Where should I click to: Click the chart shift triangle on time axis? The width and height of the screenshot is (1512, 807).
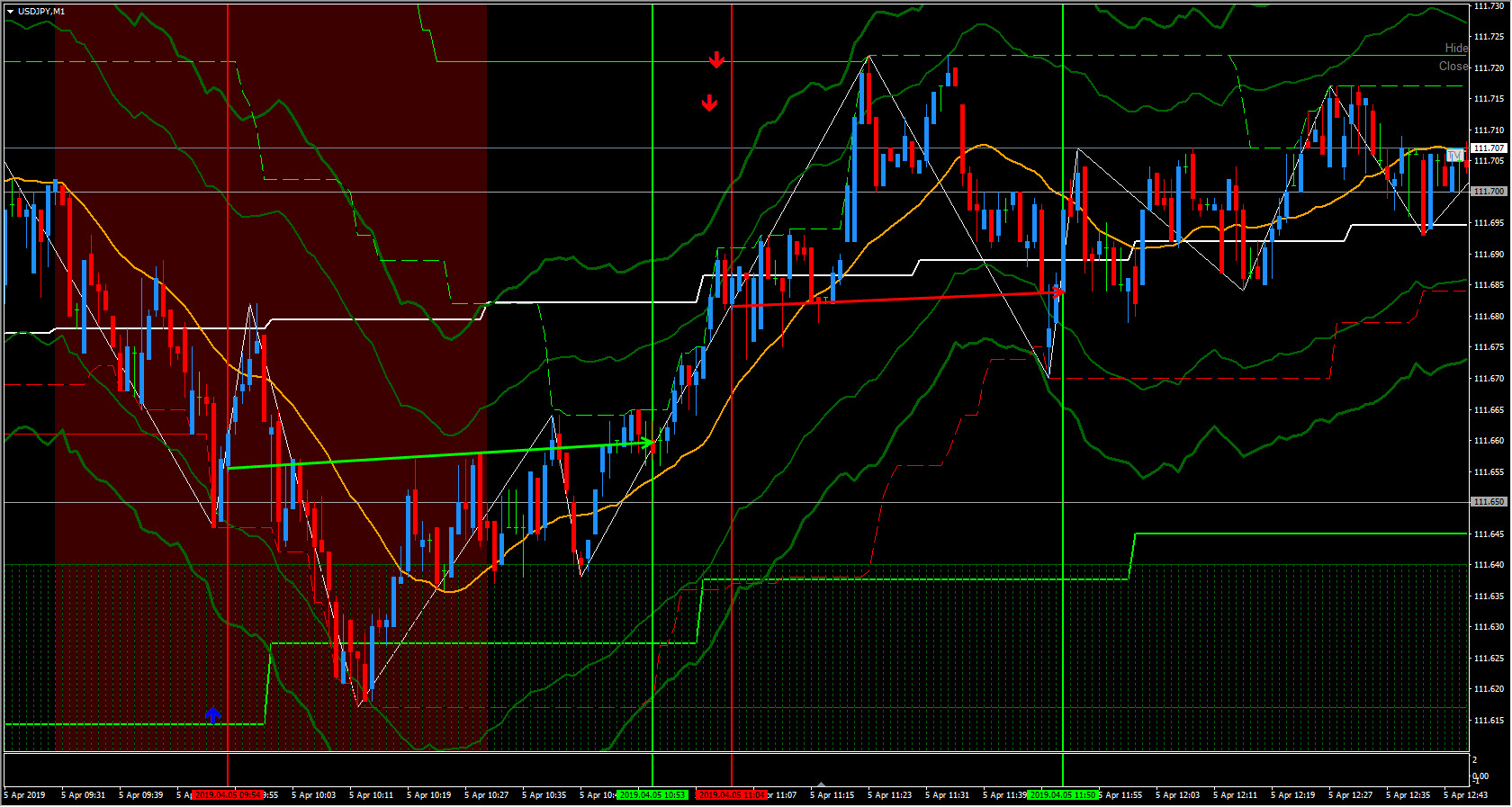[x=821, y=785]
